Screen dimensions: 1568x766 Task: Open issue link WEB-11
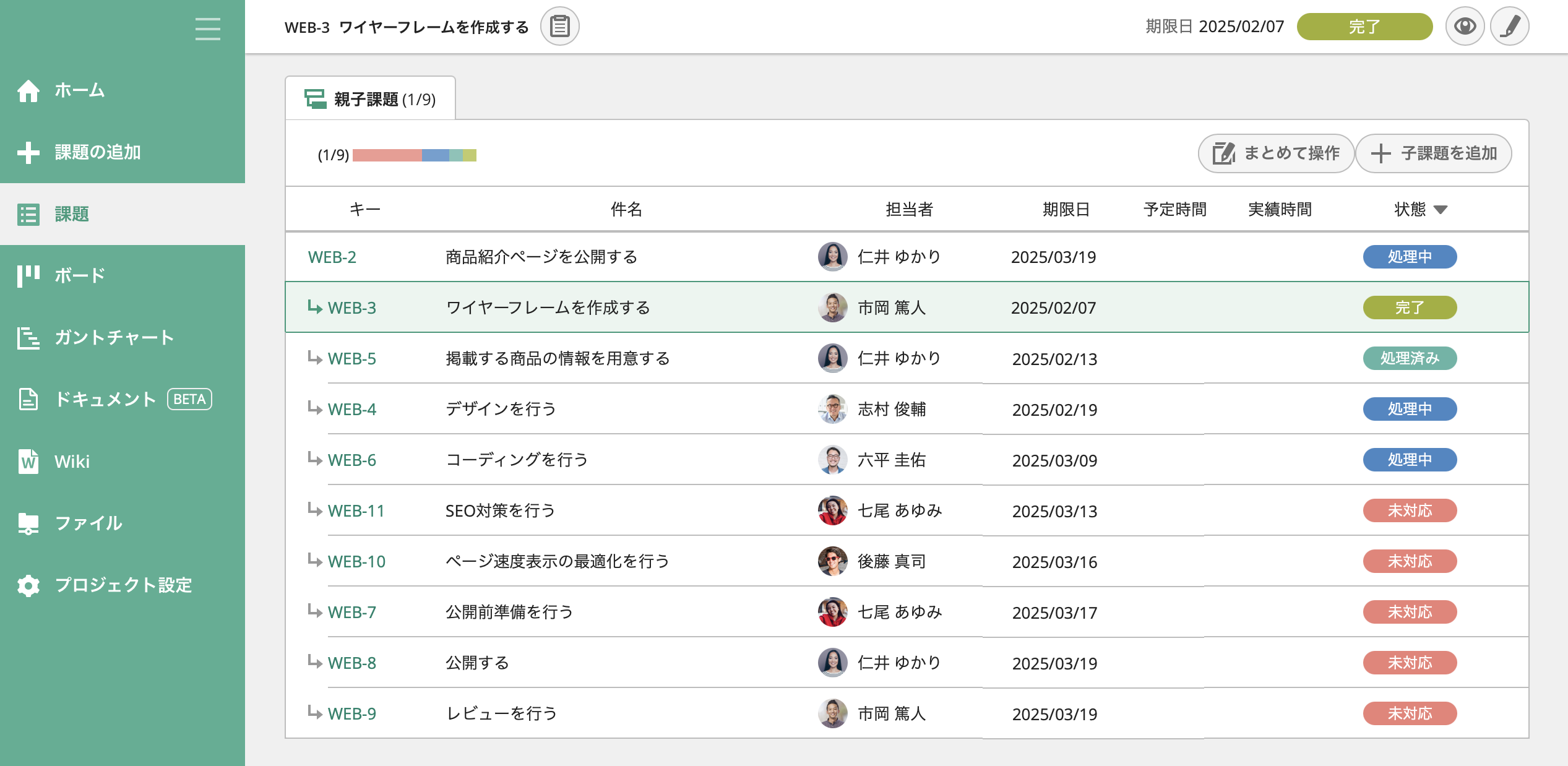point(356,511)
